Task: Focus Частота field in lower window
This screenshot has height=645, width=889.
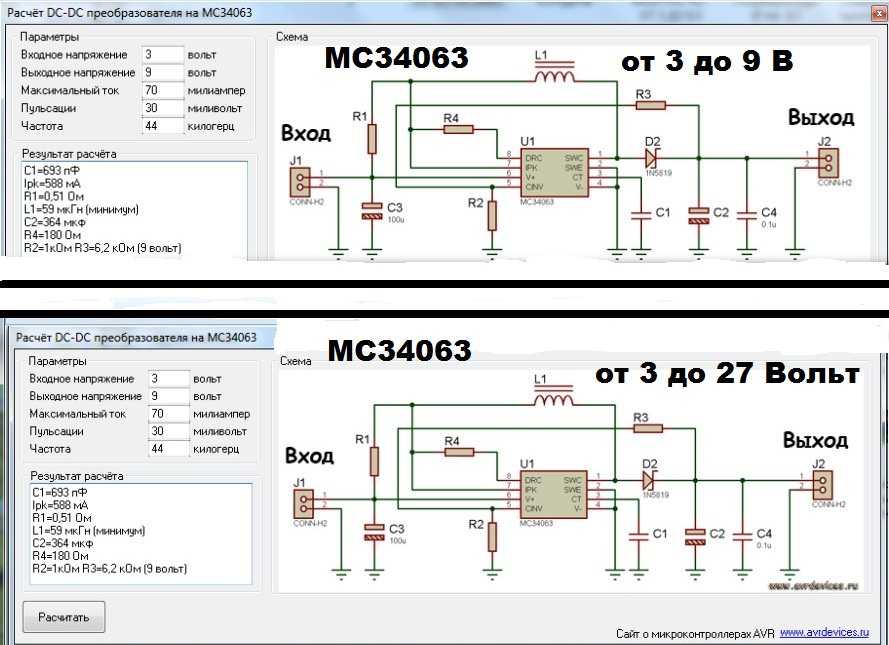Action: (169, 449)
